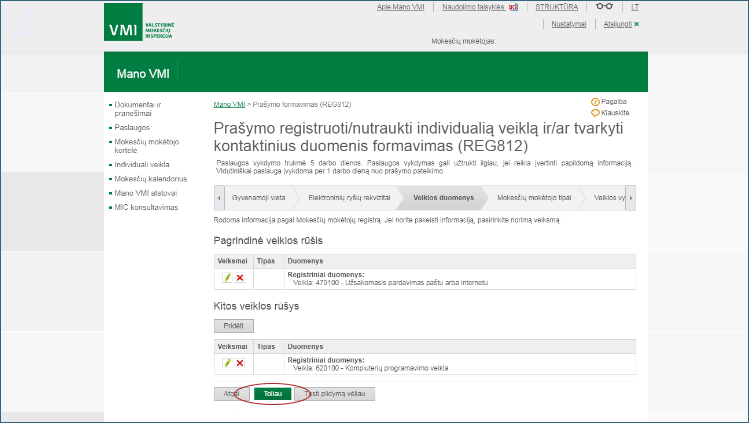This screenshot has width=749, height=423.
Task: Open MIC konsultavimas in the sidebar
Action: [146, 207]
